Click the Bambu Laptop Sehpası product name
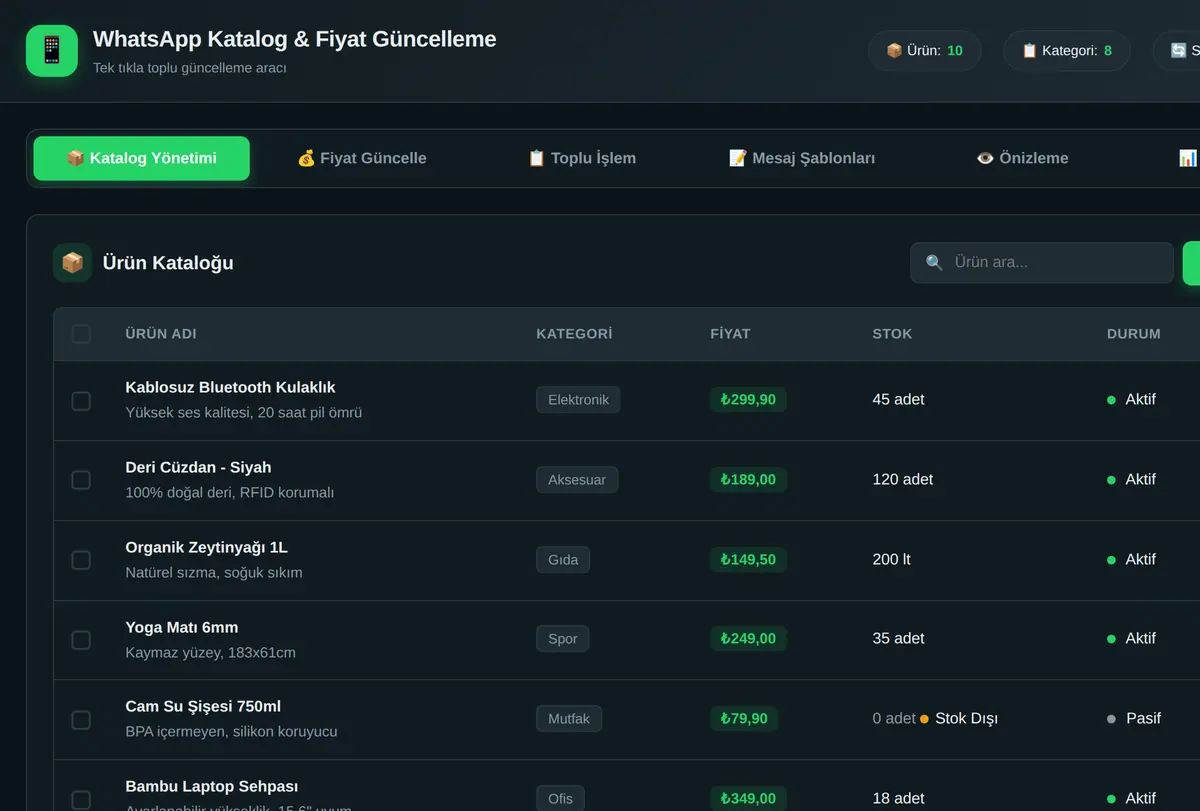This screenshot has height=811, width=1200. coord(211,786)
